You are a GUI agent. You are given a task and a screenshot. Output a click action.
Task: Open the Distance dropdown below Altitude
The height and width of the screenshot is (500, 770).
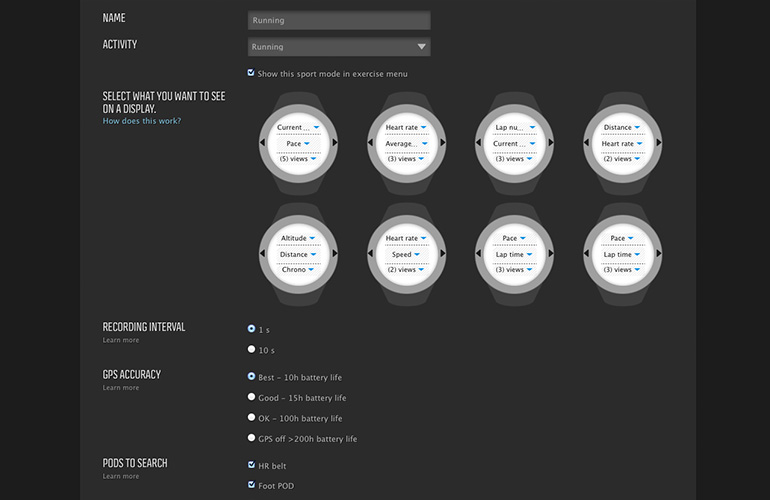298,254
